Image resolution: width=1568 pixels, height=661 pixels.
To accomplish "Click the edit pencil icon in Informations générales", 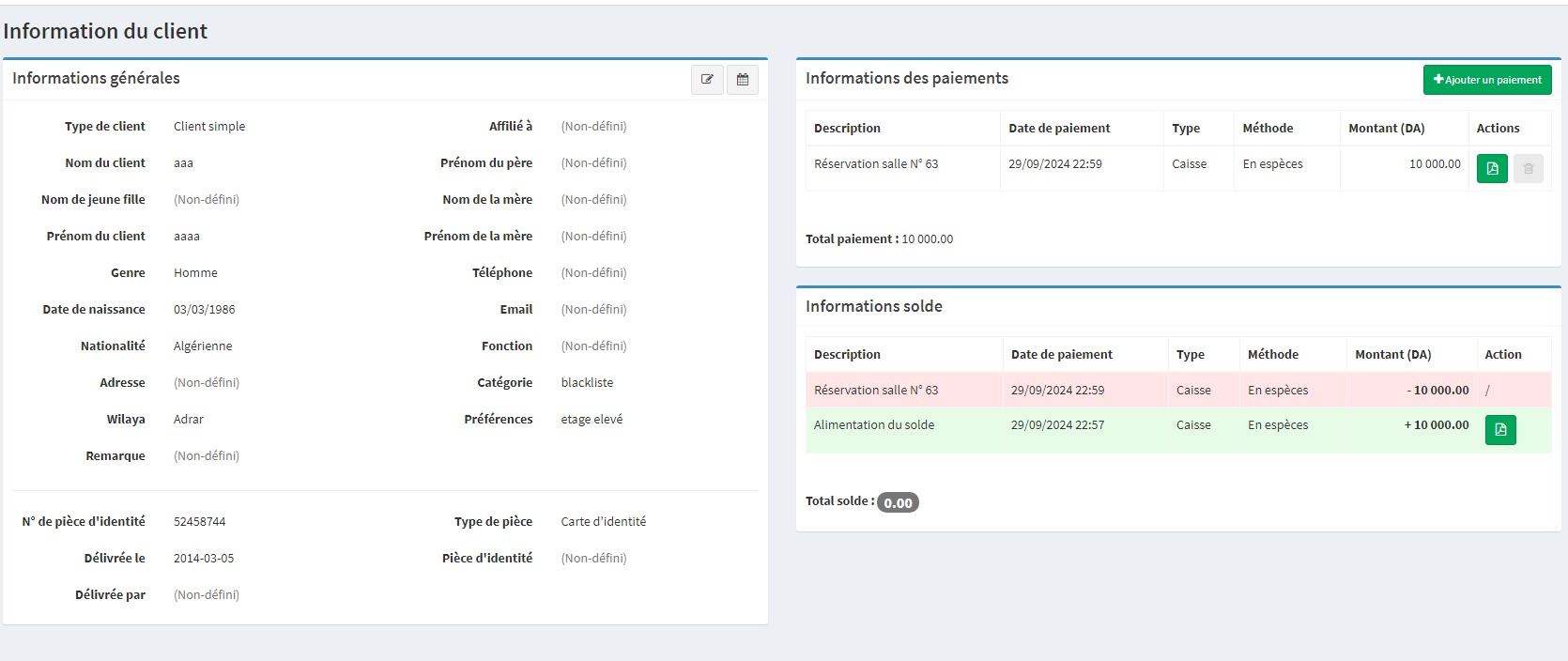I will (707, 80).
